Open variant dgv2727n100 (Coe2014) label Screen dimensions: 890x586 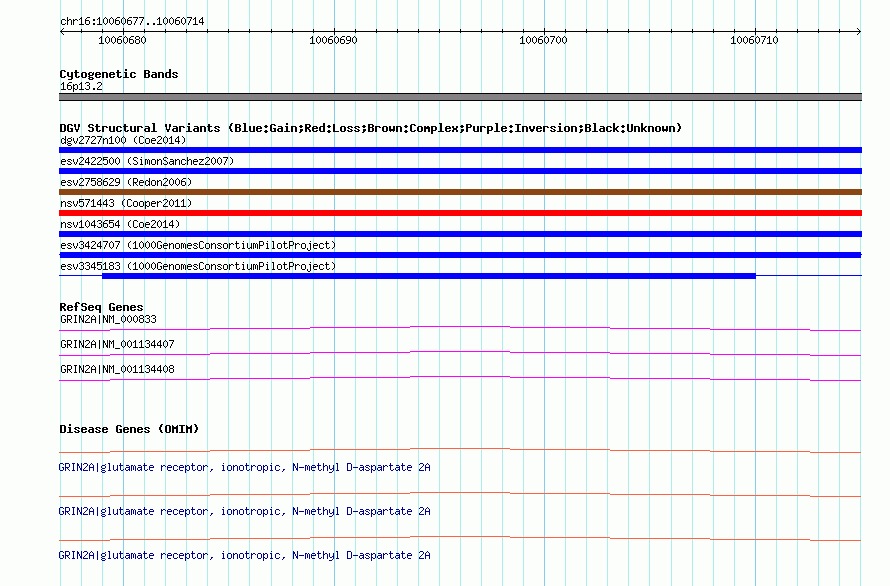pyautogui.click(x=123, y=140)
